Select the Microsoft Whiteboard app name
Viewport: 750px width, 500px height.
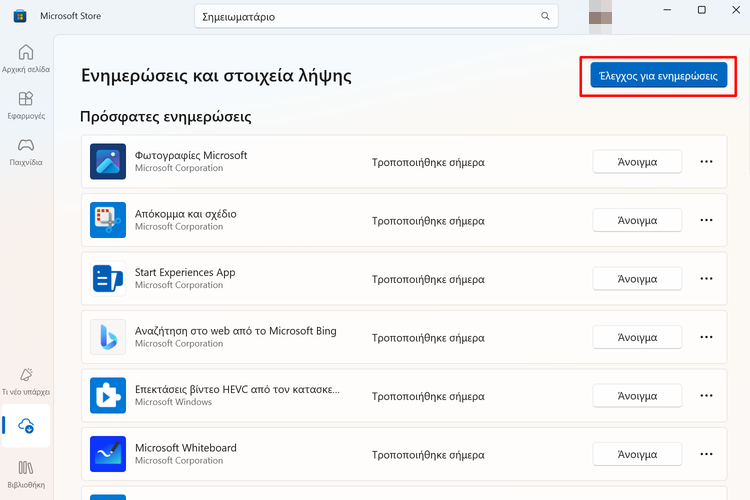(186, 448)
